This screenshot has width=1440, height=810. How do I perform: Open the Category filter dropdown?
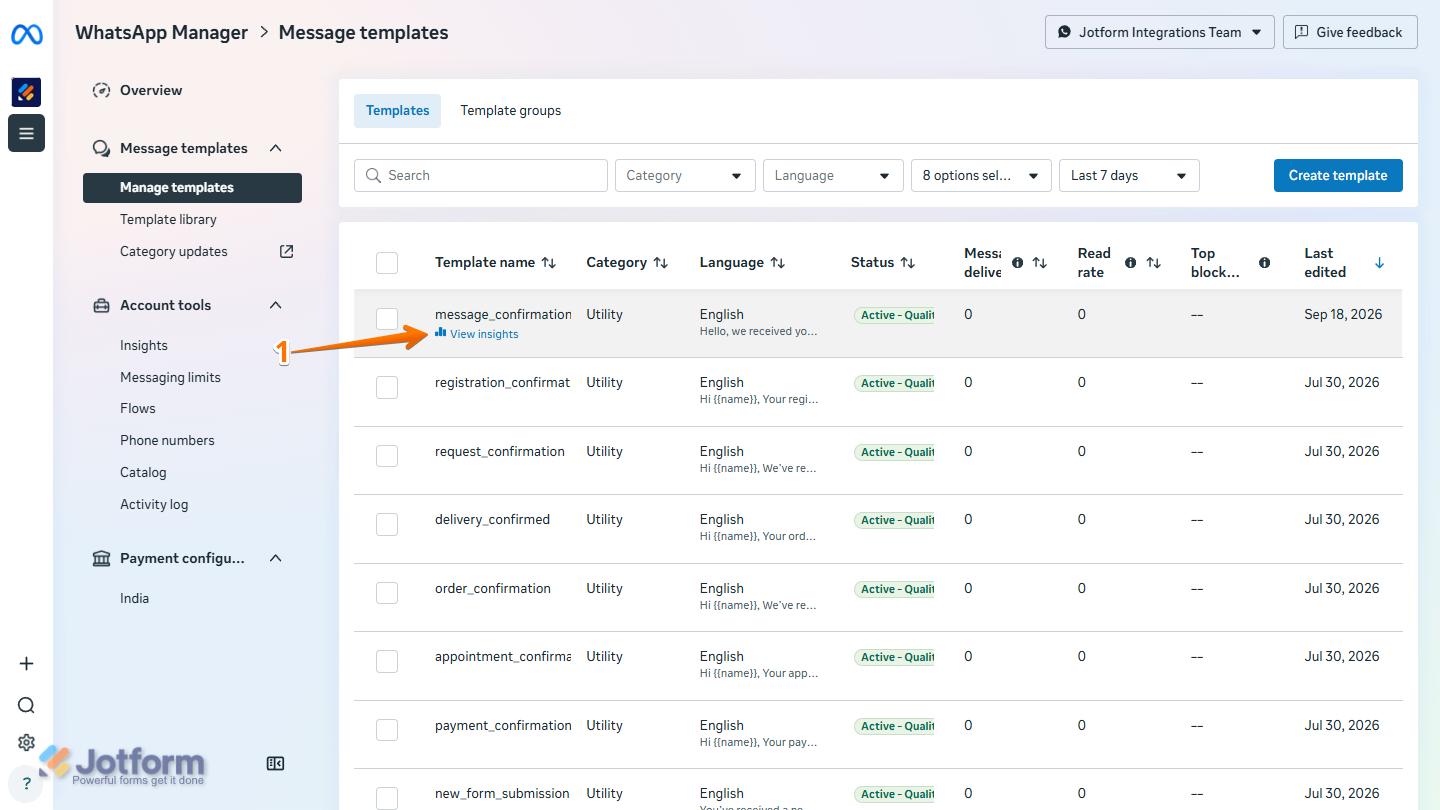(x=685, y=175)
